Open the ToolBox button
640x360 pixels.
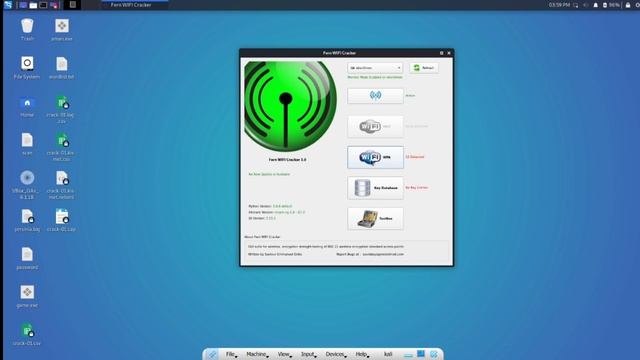point(375,218)
